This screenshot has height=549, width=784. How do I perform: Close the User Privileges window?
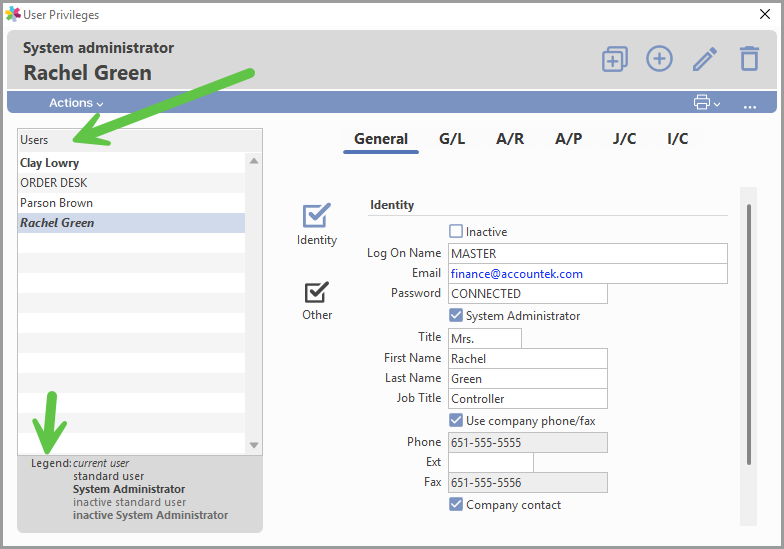764,14
